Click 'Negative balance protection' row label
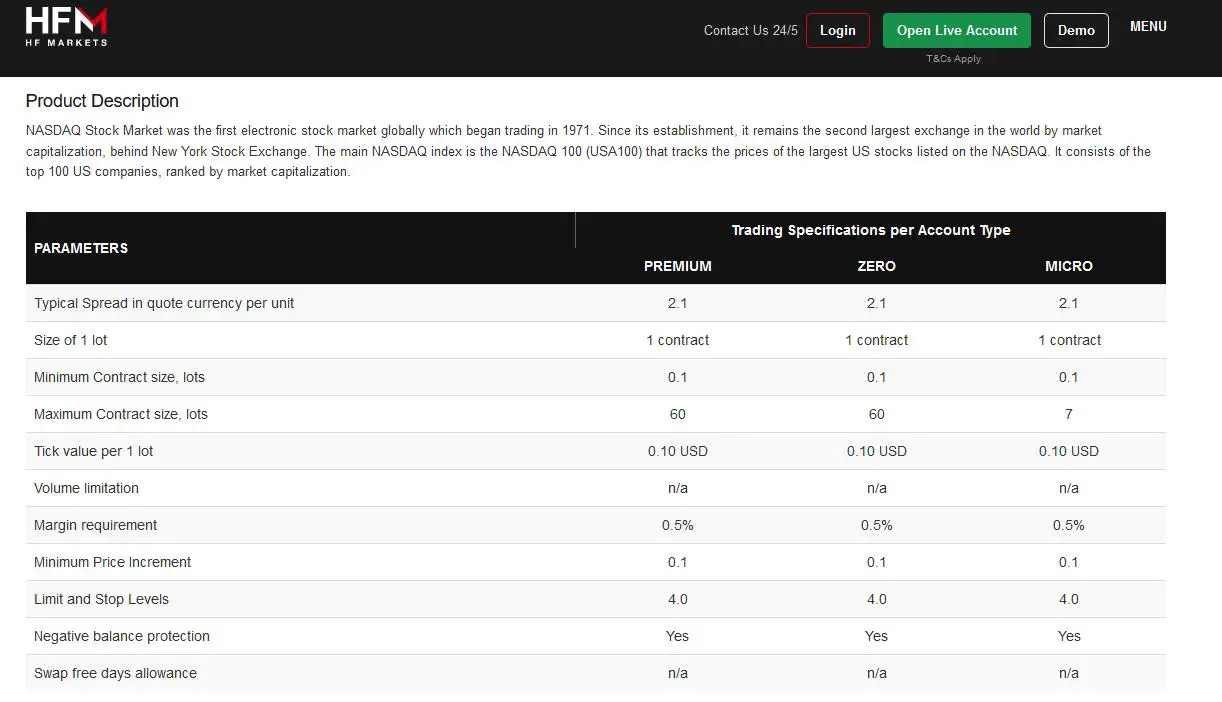This screenshot has height=702, width=1222. pos(122,636)
